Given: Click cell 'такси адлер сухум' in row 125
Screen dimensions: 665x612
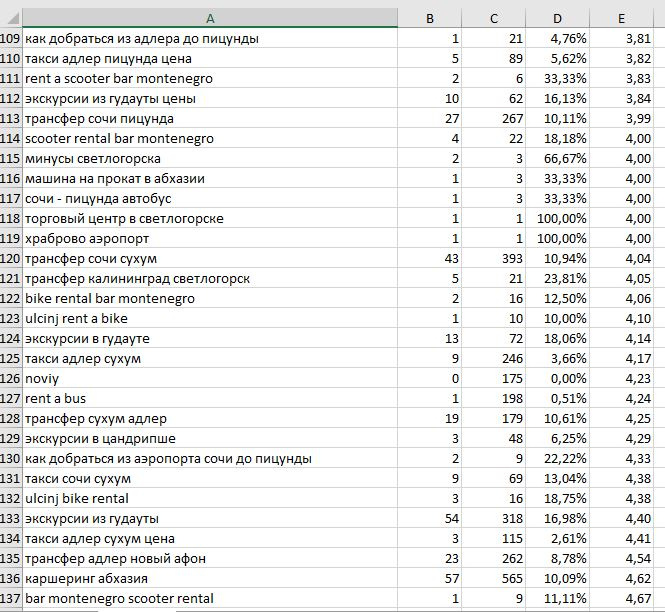Looking at the screenshot, I should 210,358.
